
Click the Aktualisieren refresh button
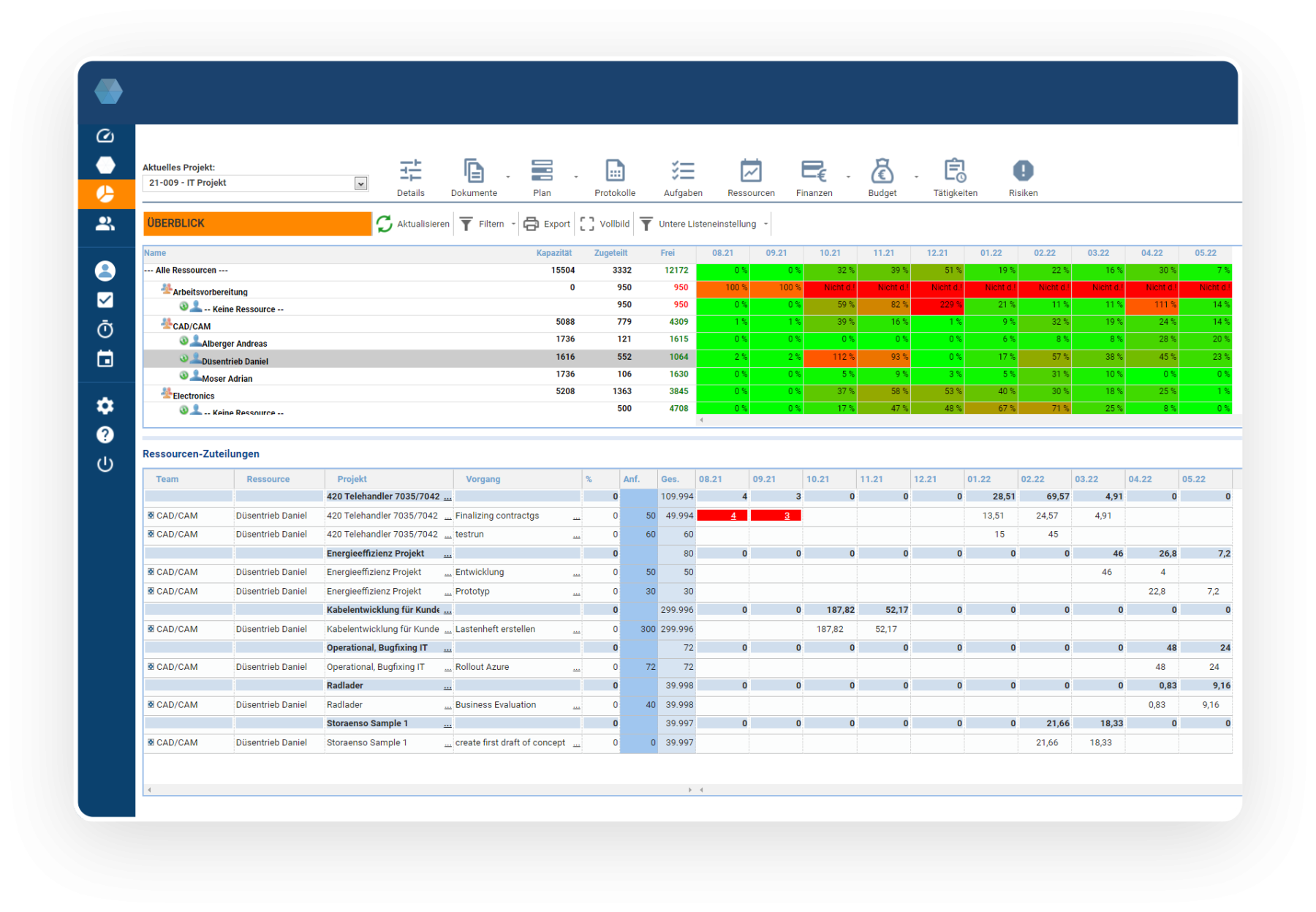tap(413, 225)
